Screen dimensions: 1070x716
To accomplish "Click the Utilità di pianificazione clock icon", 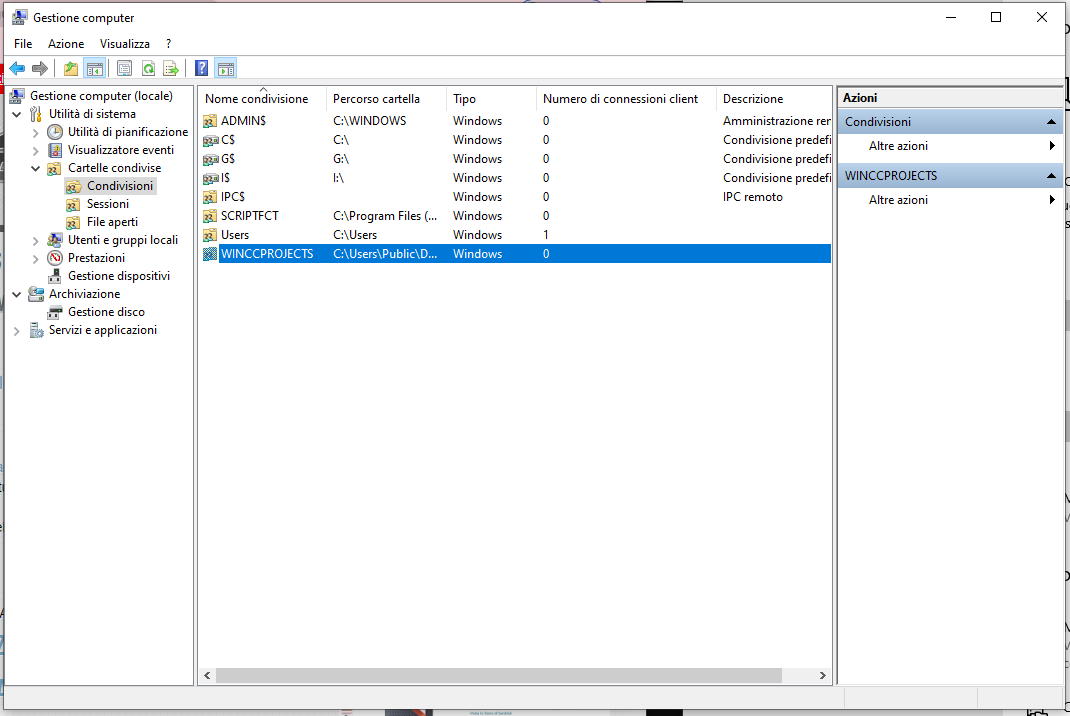I will click(x=55, y=132).
